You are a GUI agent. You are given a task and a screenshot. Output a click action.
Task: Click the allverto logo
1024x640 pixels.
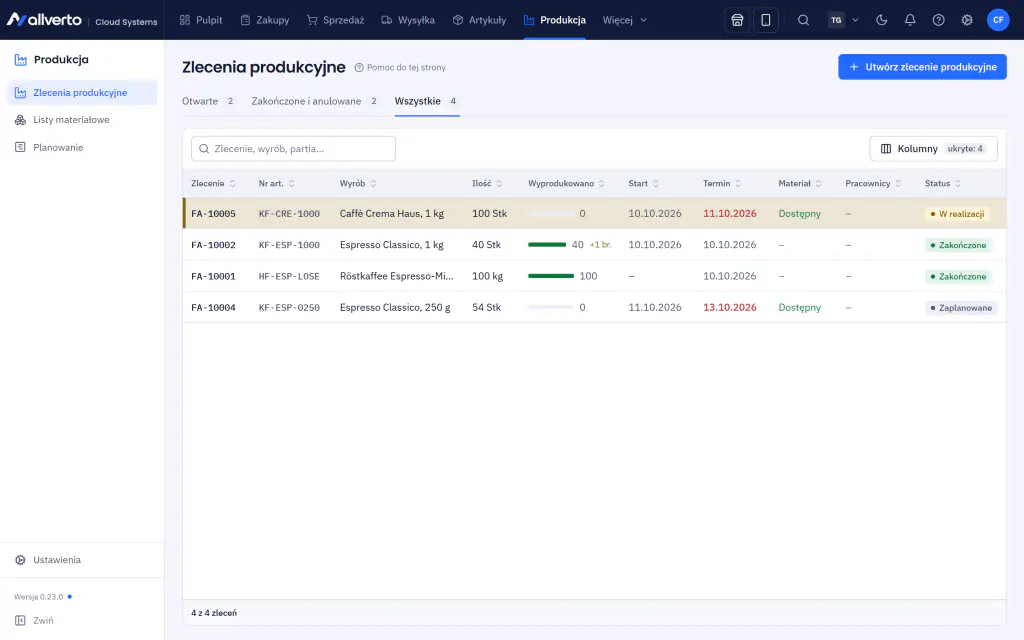pyautogui.click(x=44, y=20)
